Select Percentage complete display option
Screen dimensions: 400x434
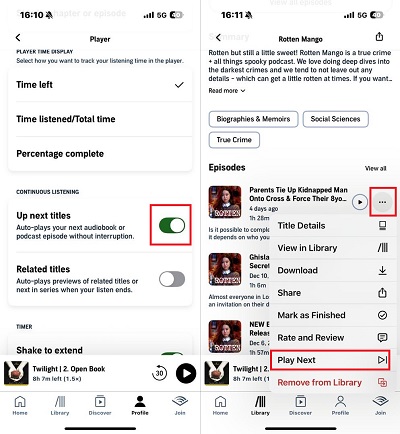pyautogui.click(x=100, y=154)
